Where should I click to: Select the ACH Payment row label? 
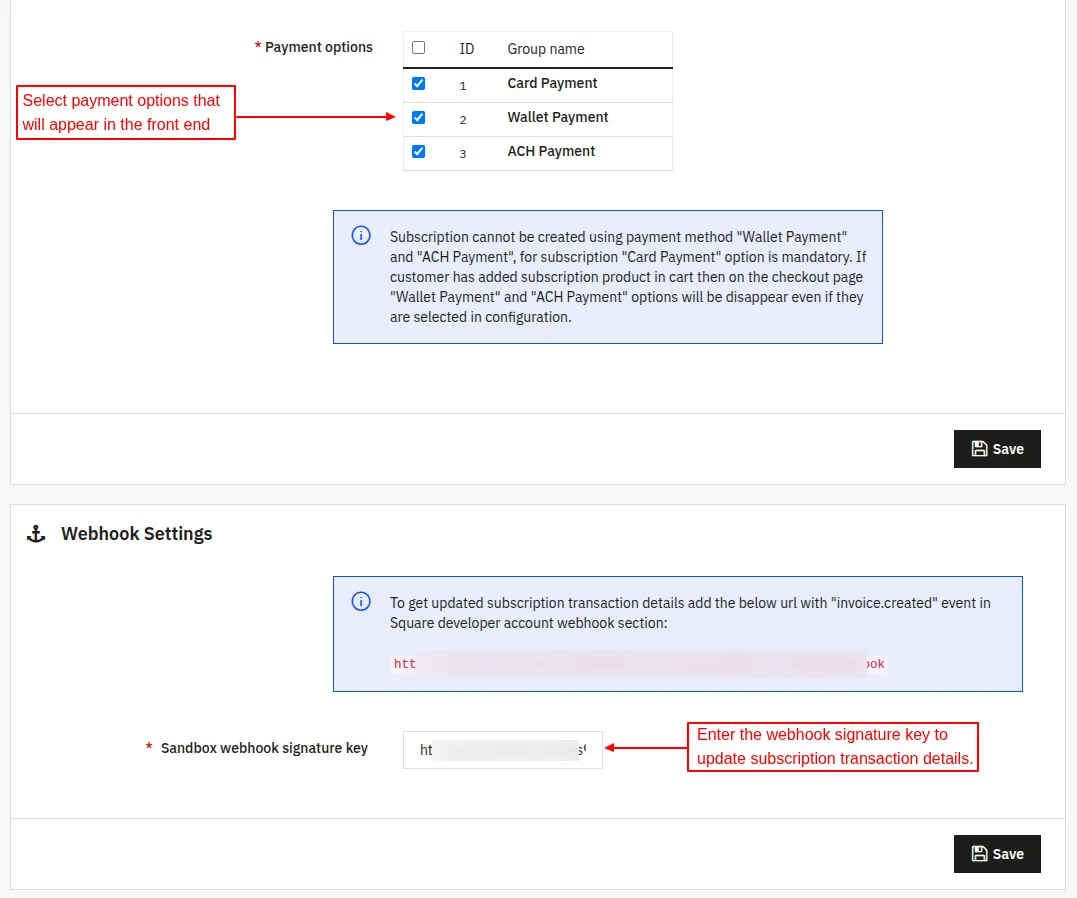pyautogui.click(x=551, y=151)
